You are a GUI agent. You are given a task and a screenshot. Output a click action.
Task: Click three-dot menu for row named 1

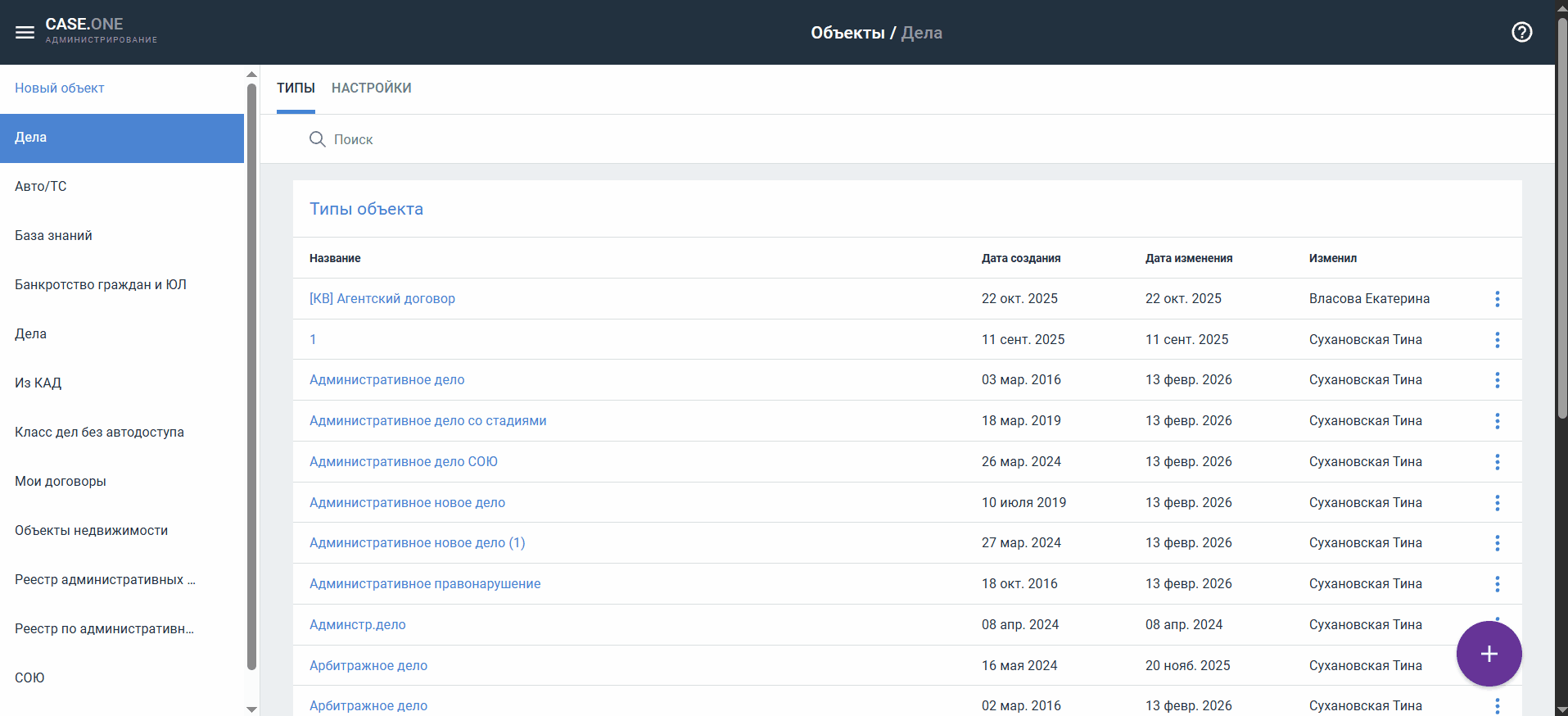(x=1497, y=340)
